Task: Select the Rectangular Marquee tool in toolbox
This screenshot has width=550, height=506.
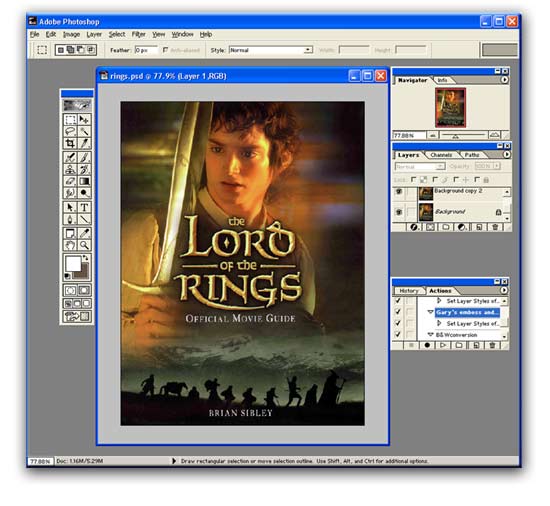Action: tap(70, 120)
